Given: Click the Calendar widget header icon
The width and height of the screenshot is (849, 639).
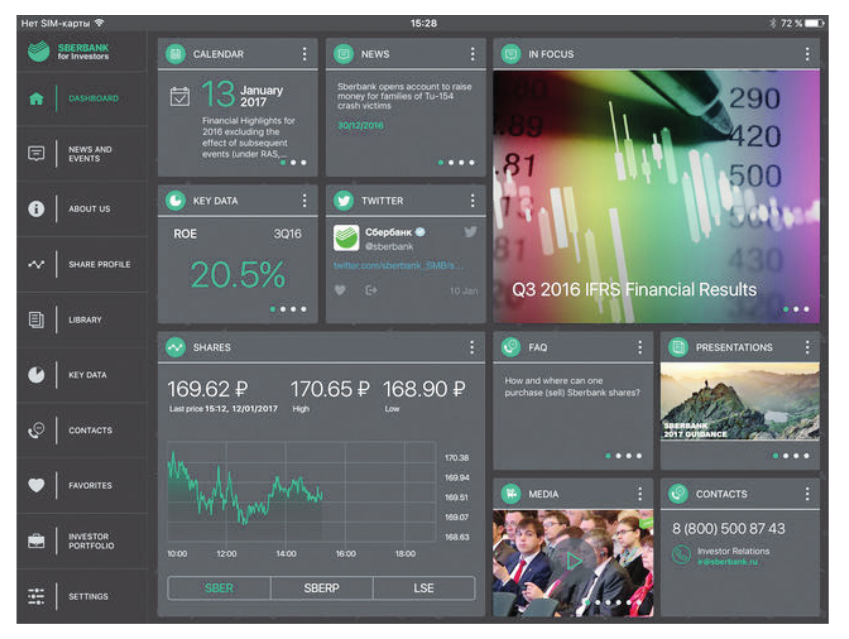Looking at the screenshot, I should pos(175,54).
